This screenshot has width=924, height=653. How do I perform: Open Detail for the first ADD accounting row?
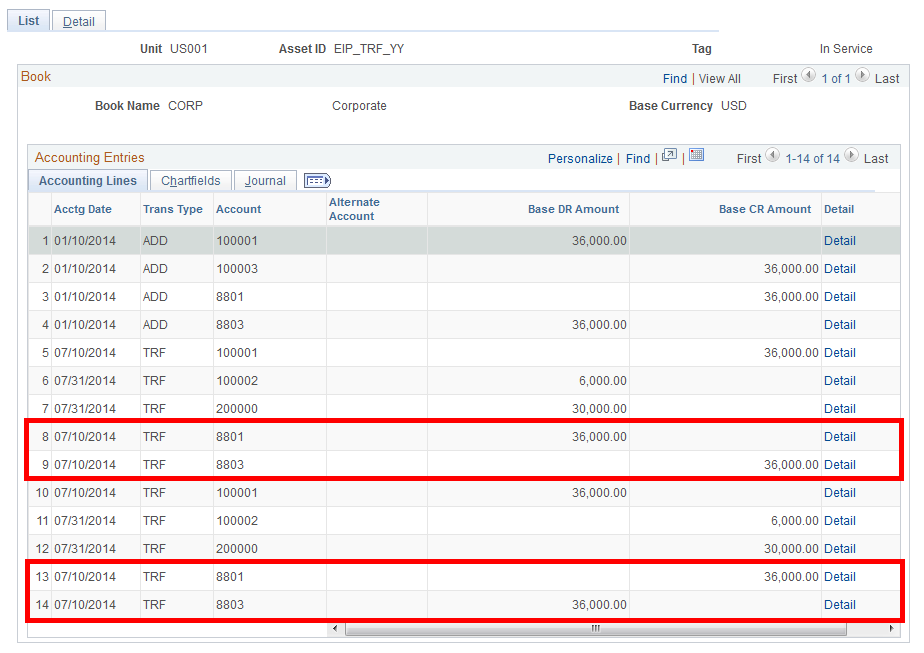(840, 240)
